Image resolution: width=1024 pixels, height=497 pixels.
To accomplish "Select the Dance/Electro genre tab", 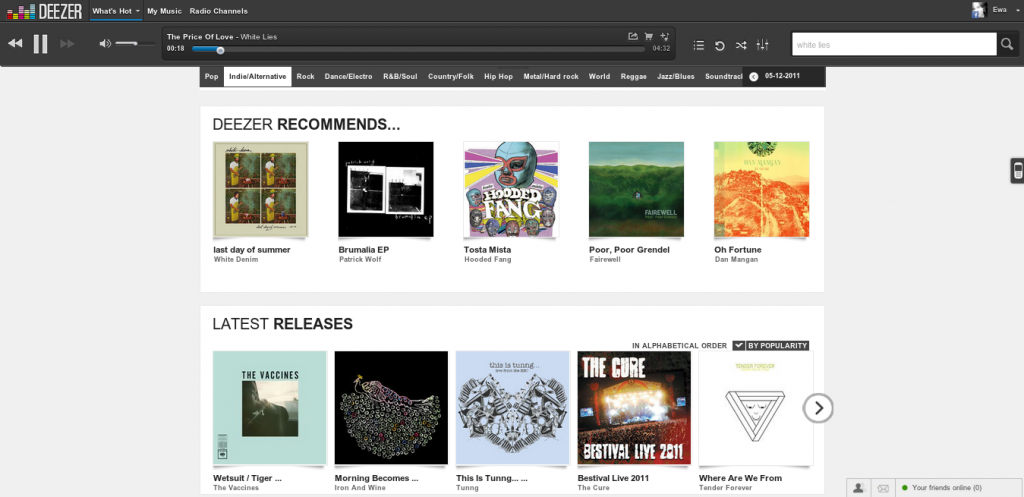I will coord(349,76).
